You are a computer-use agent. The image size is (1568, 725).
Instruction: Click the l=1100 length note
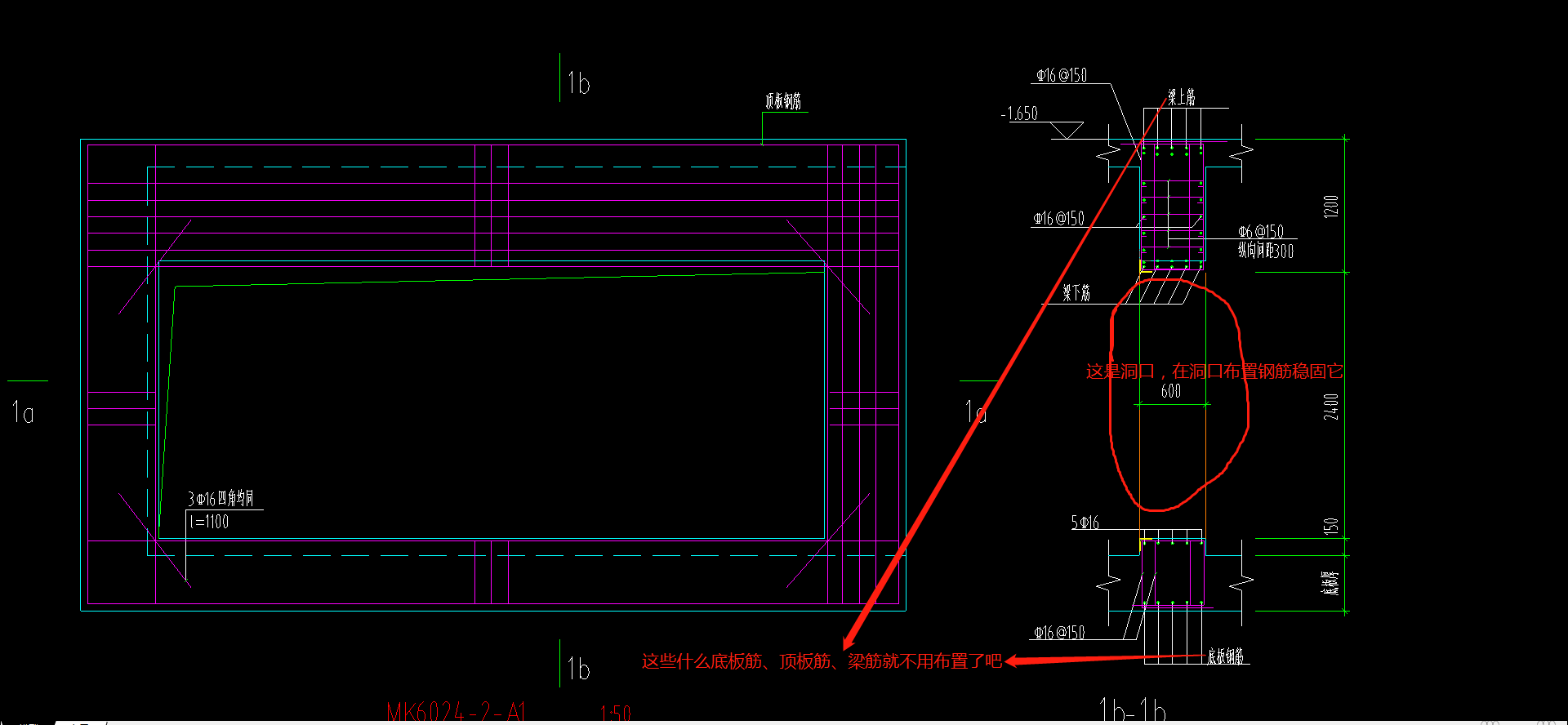click(x=209, y=522)
